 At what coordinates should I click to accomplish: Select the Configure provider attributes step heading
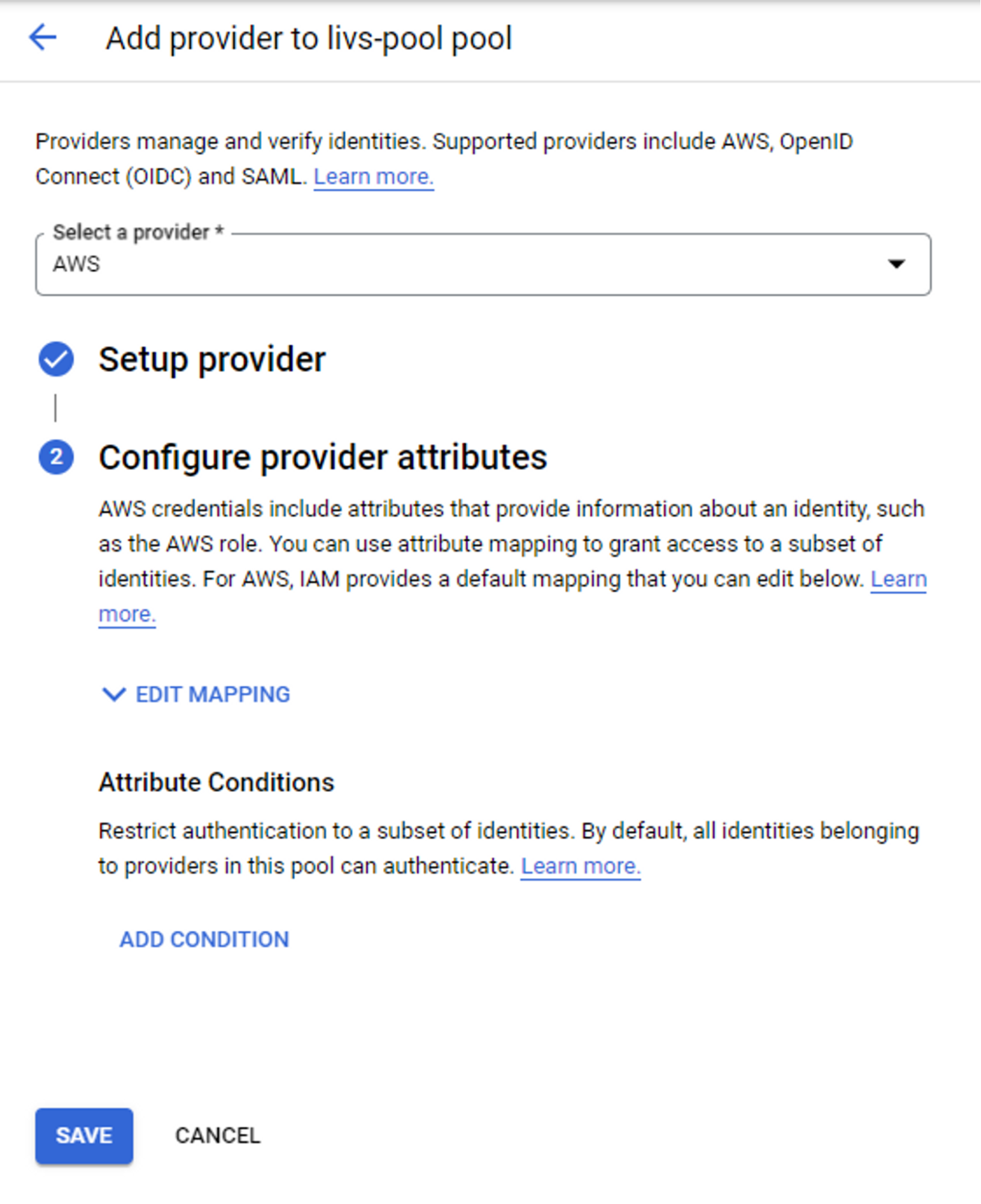(x=323, y=457)
